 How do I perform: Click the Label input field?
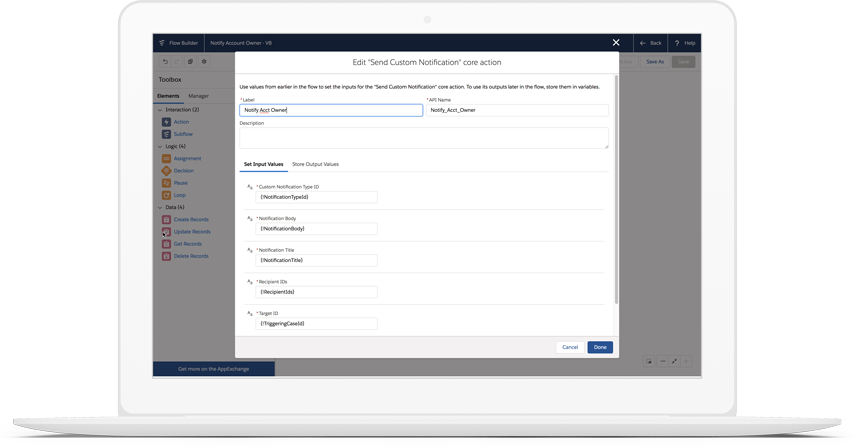[331, 110]
